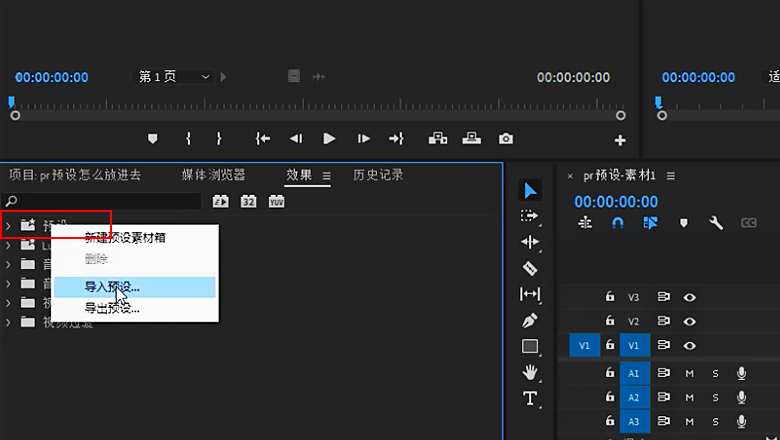Image resolution: width=780 pixels, height=440 pixels.
Task: Open the 效果 panel menu
Action: click(326, 176)
